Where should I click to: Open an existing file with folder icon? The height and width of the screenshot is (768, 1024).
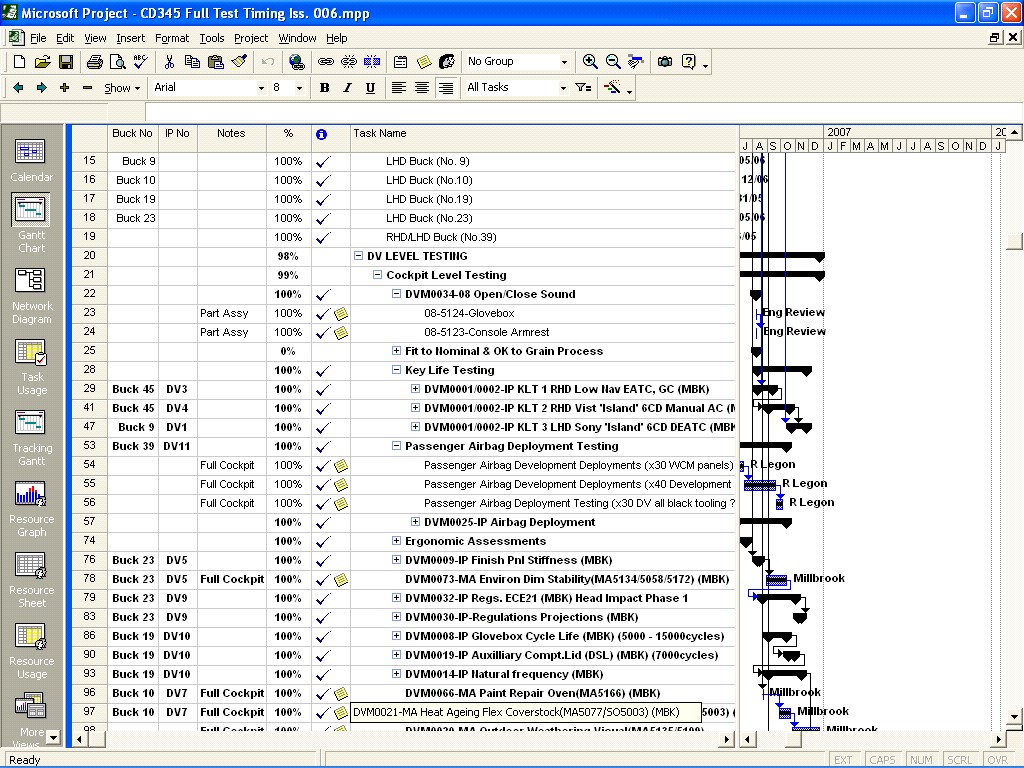click(x=42, y=61)
